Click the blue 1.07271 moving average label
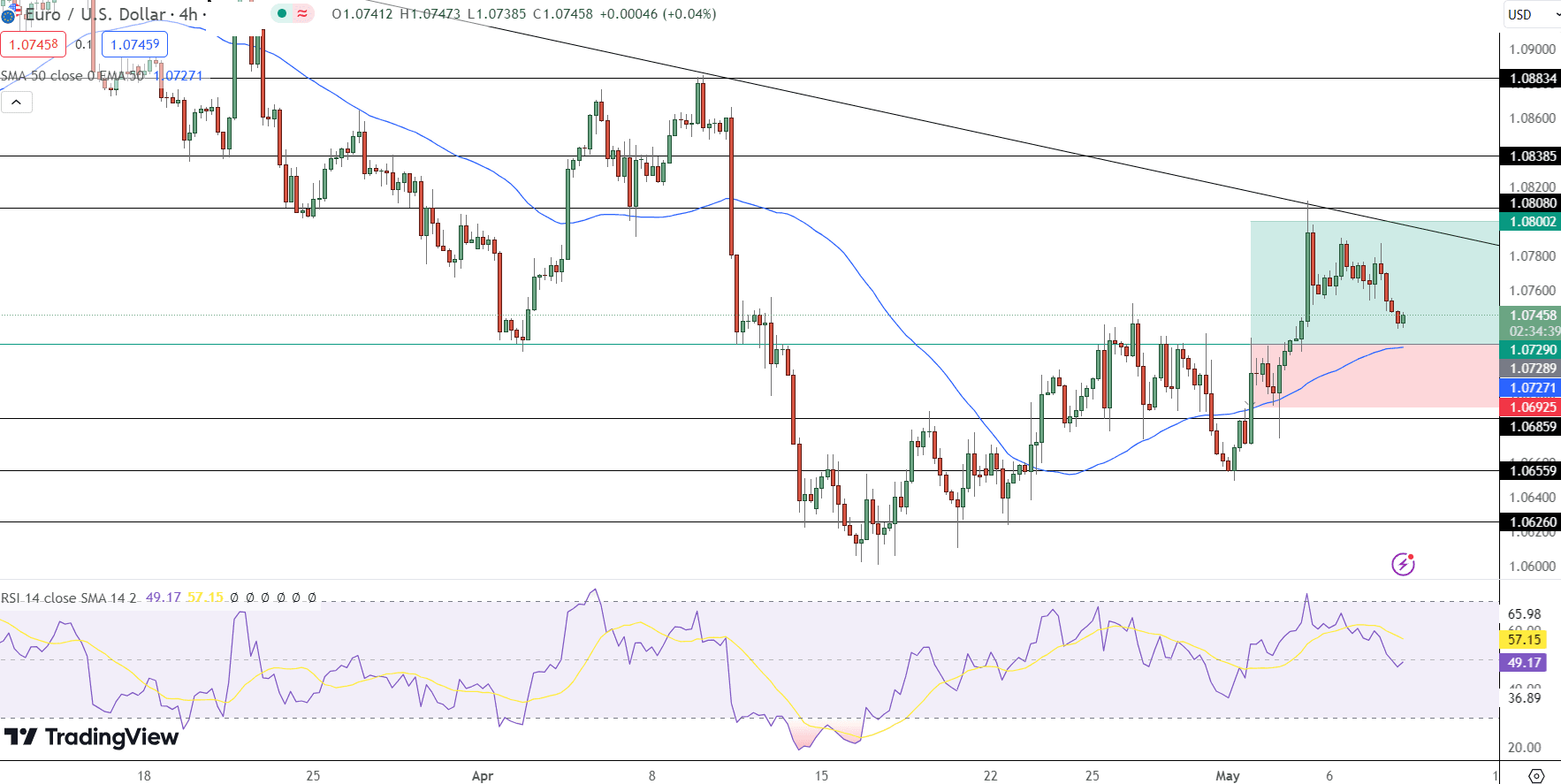 pyautogui.click(x=1532, y=388)
